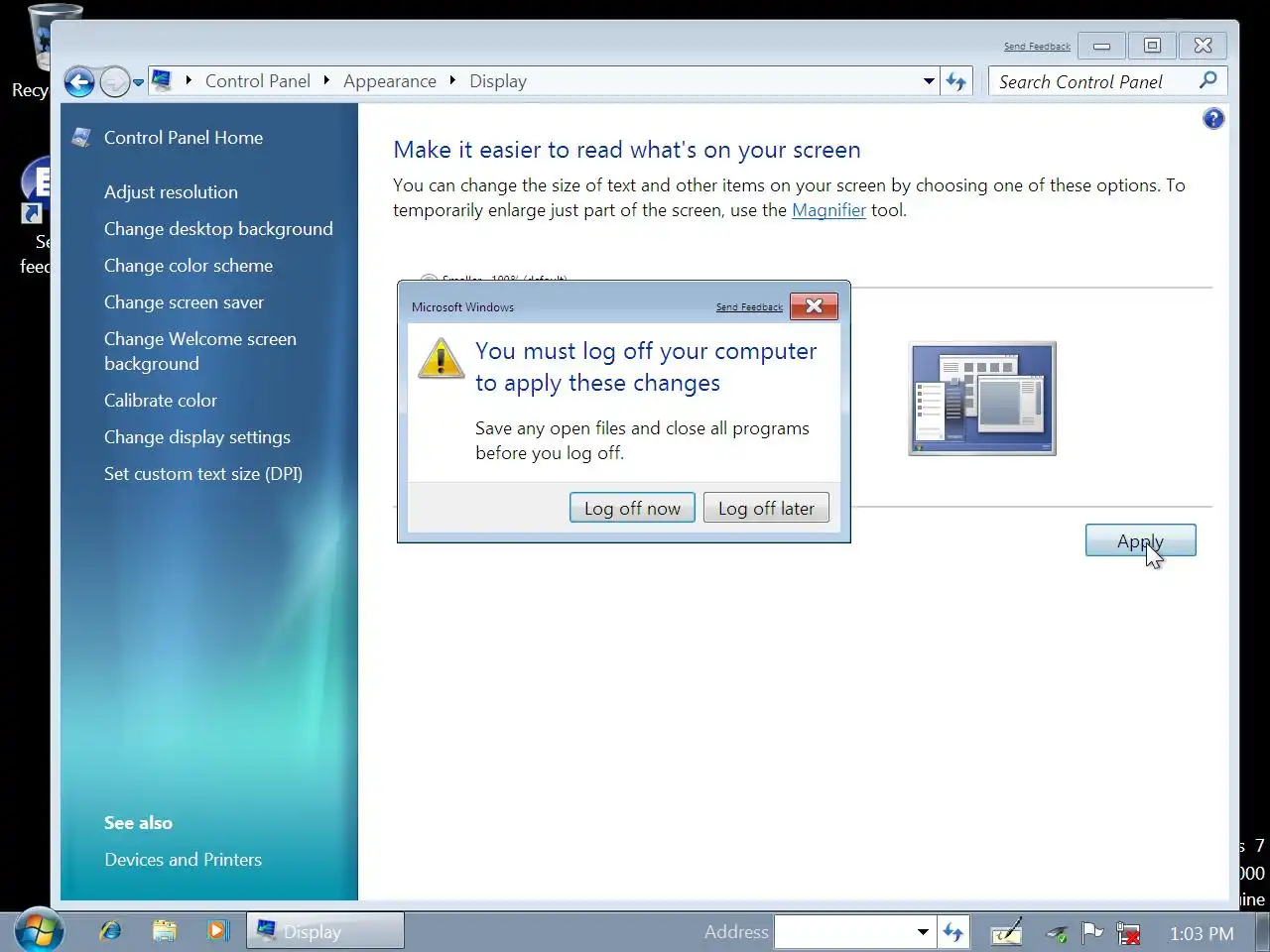Open Change display settings
1270x952 pixels.
[x=197, y=437]
